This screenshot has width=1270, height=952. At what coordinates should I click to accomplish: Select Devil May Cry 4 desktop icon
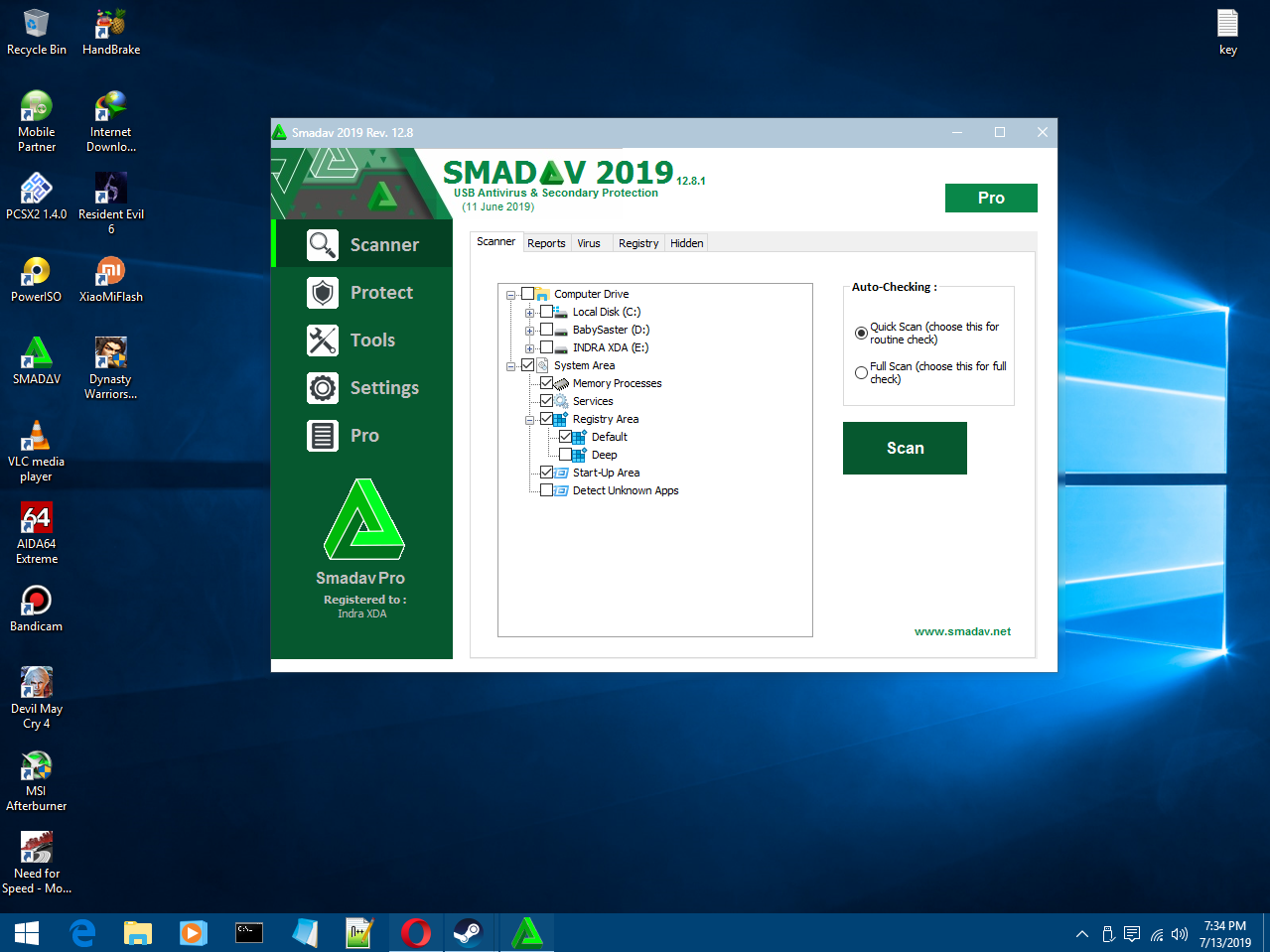[37, 698]
